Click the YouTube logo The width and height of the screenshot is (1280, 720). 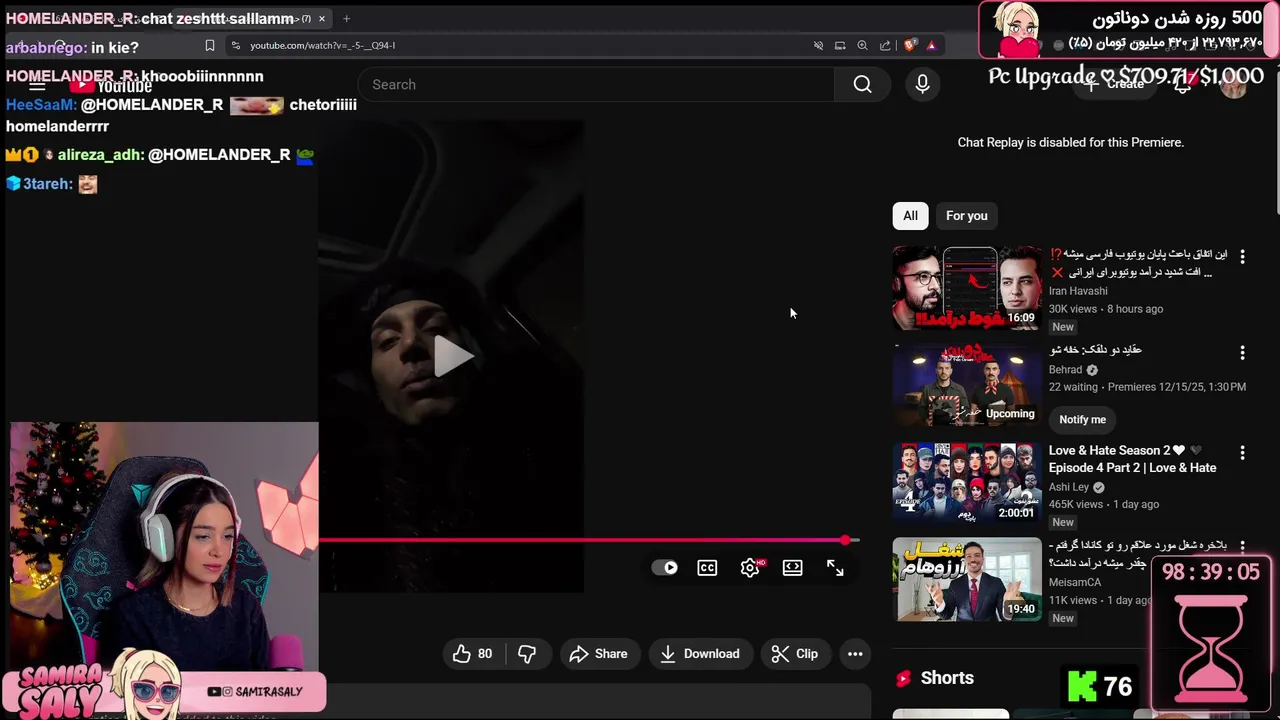[x=110, y=86]
